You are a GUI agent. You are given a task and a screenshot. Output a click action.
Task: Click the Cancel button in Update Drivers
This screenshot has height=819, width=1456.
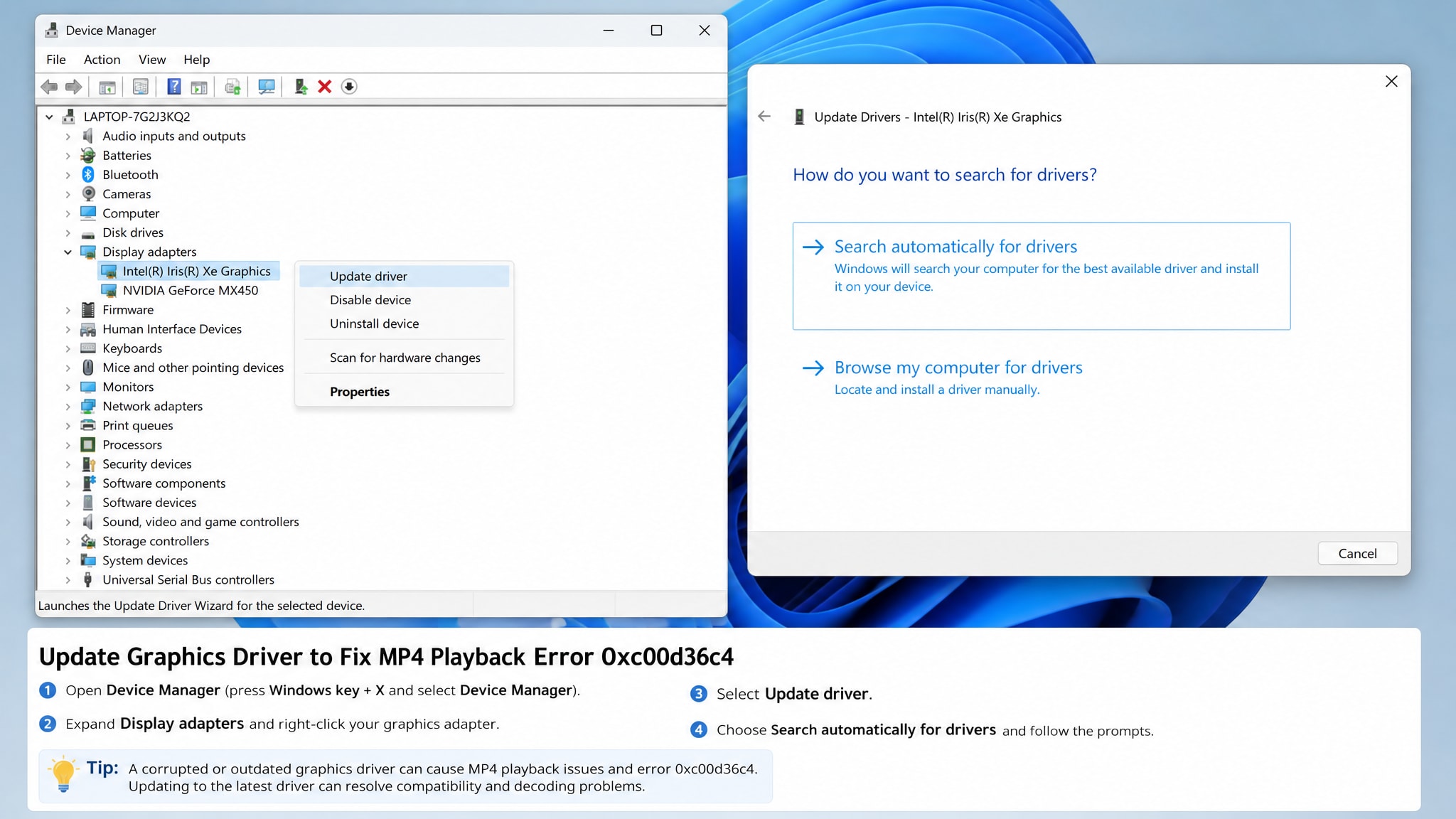pyautogui.click(x=1357, y=554)
